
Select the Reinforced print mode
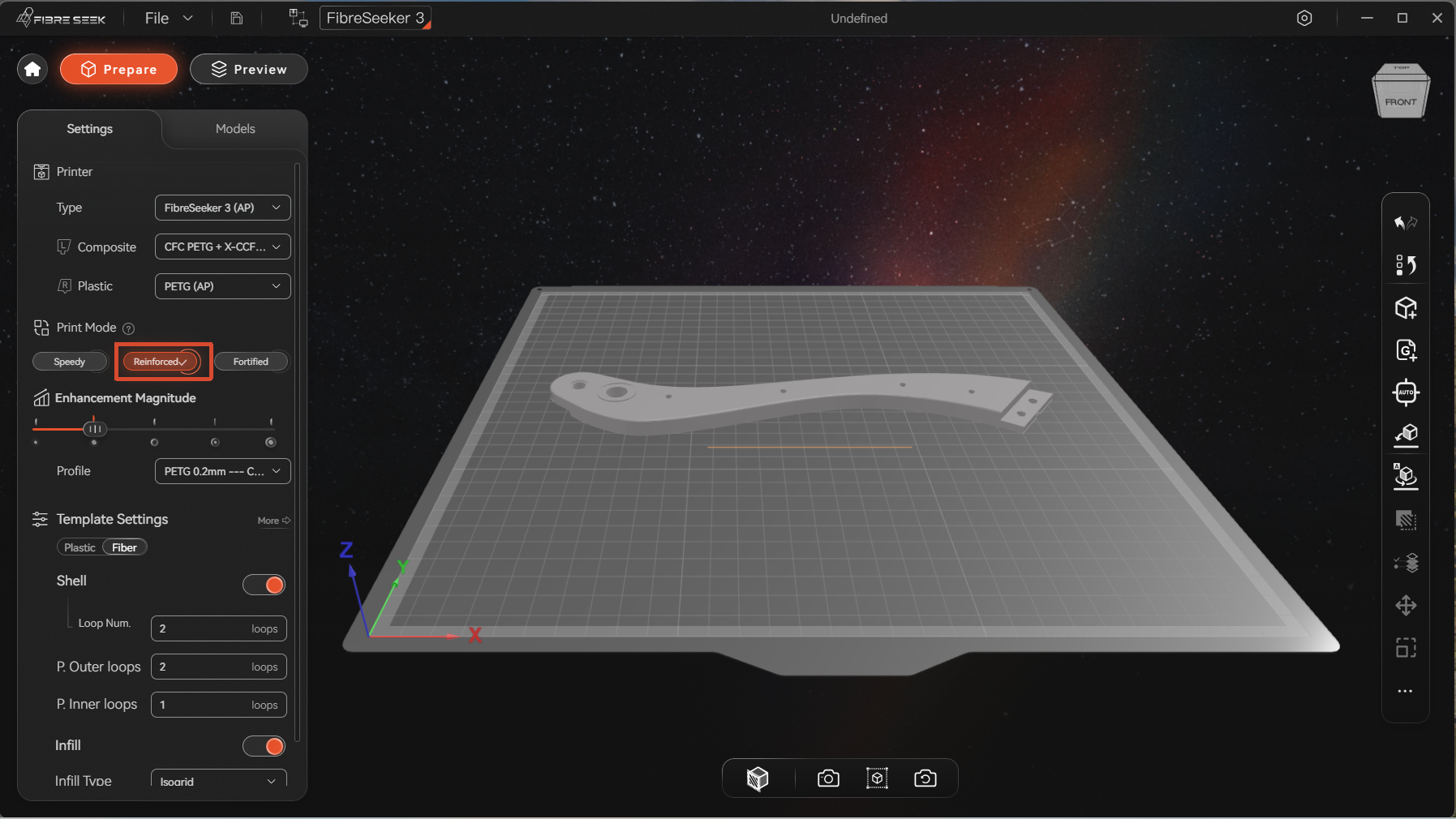coord(161,362)
